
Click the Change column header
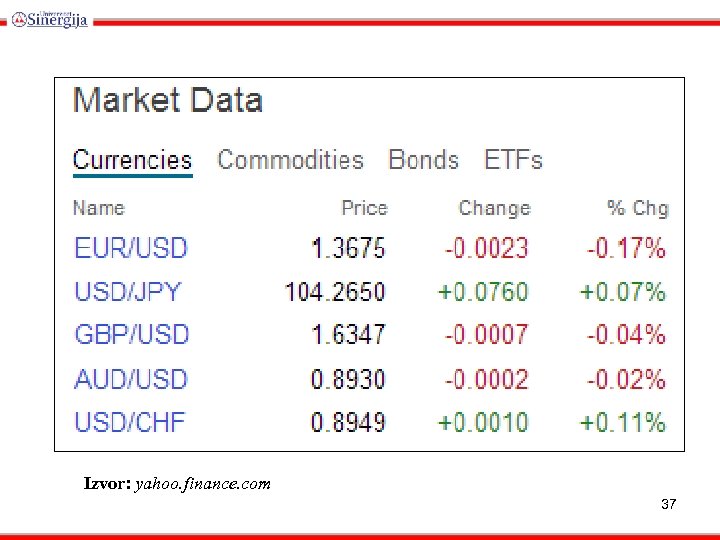494,208
